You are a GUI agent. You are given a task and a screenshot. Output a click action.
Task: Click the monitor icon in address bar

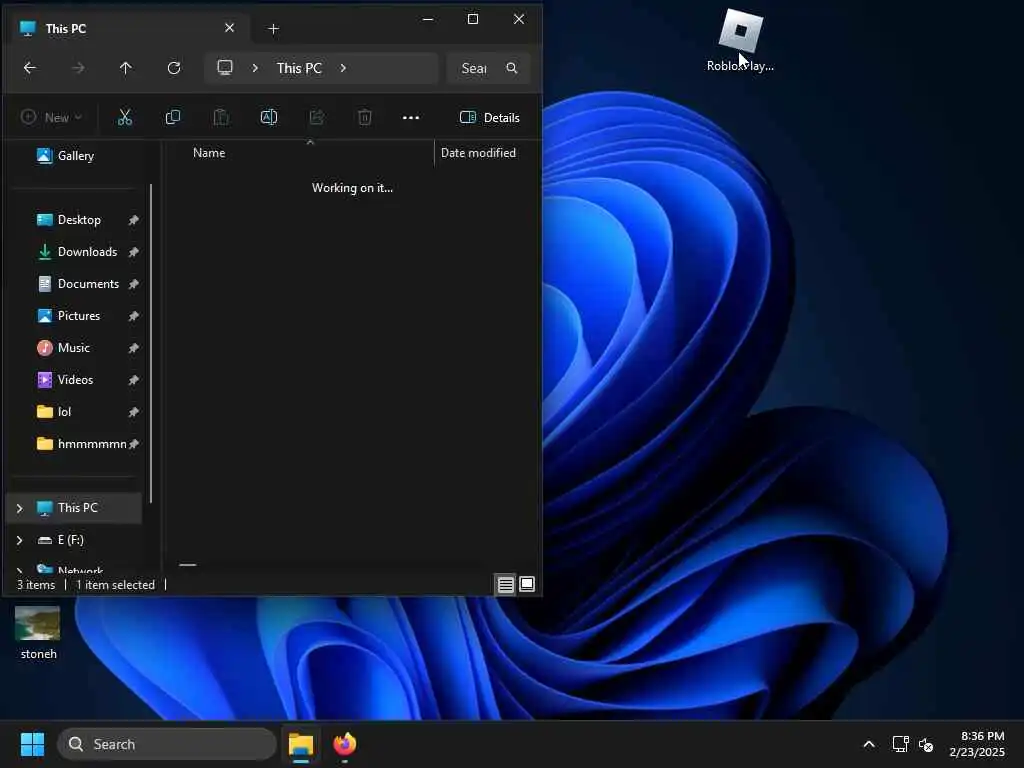coord(225,68)
